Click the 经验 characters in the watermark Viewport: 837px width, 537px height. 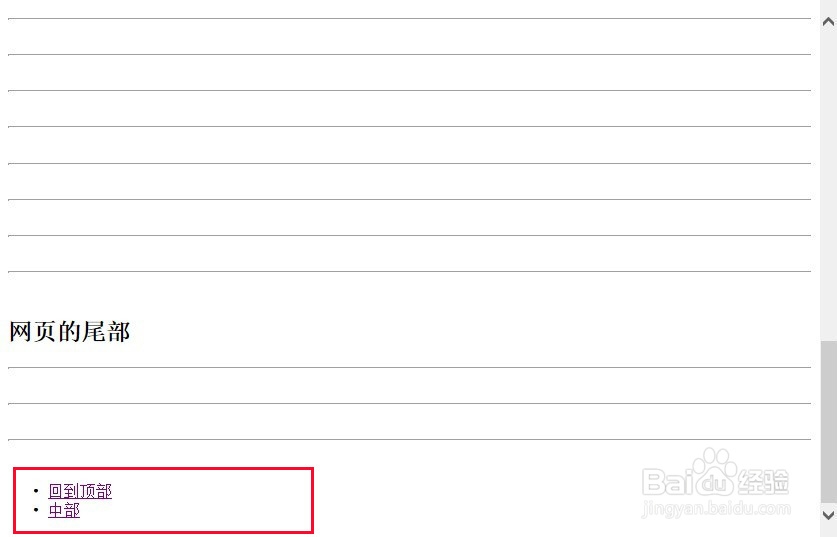[x=764, y=482]
